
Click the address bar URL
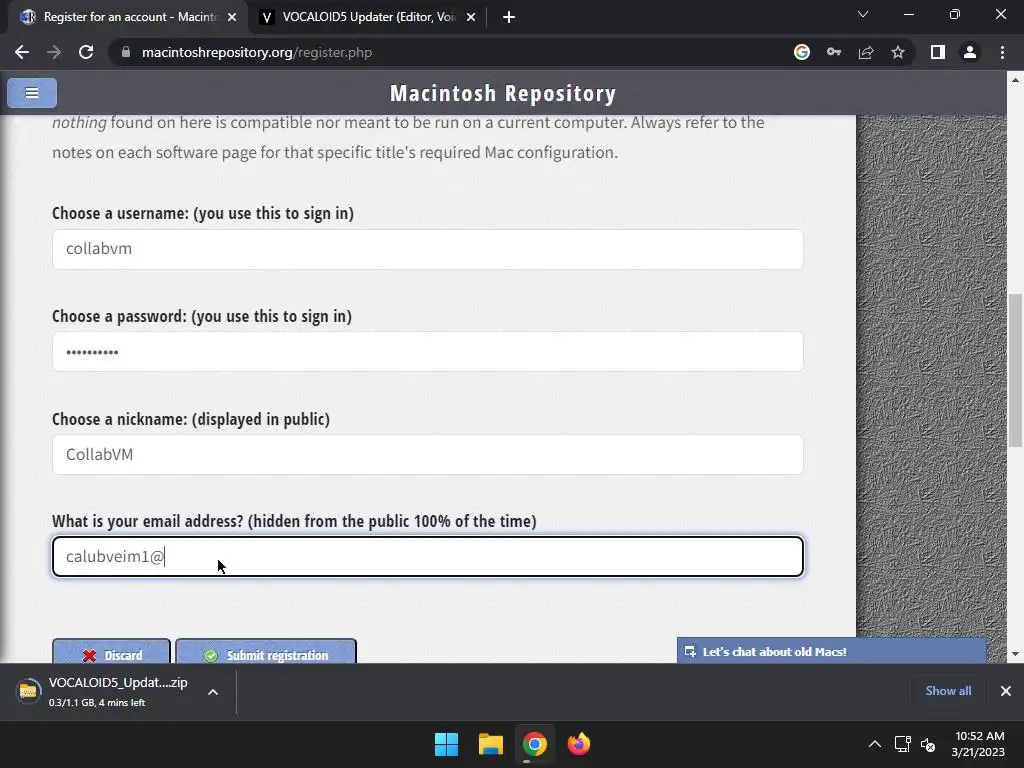click(x=257, y=52)
